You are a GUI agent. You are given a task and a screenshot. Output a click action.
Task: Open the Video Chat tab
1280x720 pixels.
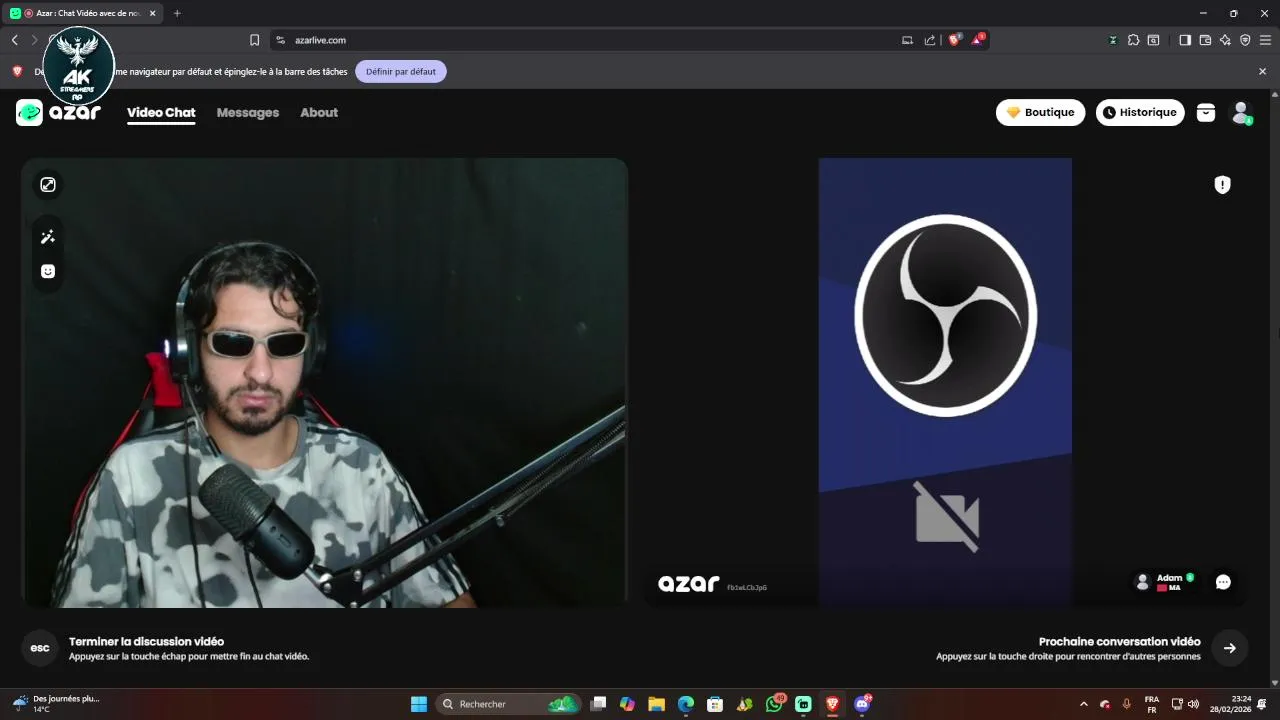click(161, 112)
